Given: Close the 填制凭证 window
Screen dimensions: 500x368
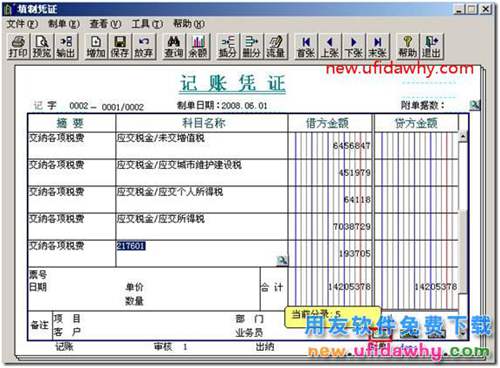Looking at the screenshot, I should [x=486, y=9].
